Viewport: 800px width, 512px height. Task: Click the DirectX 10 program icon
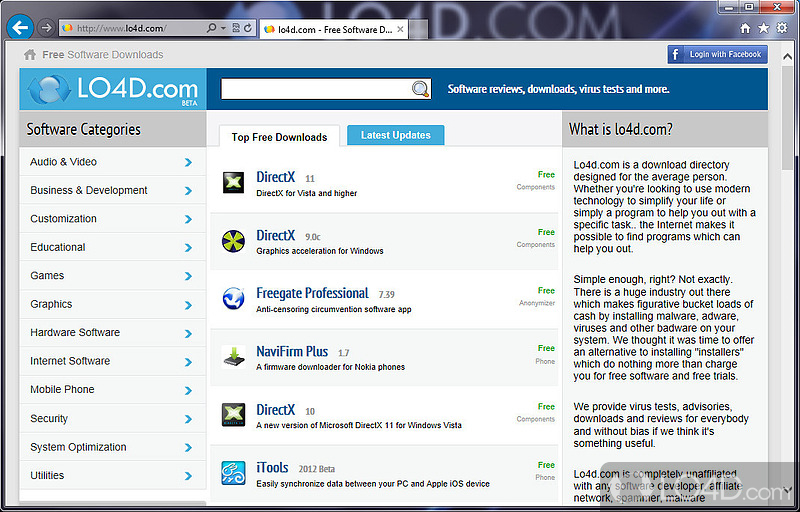click(x=233, y=415)
